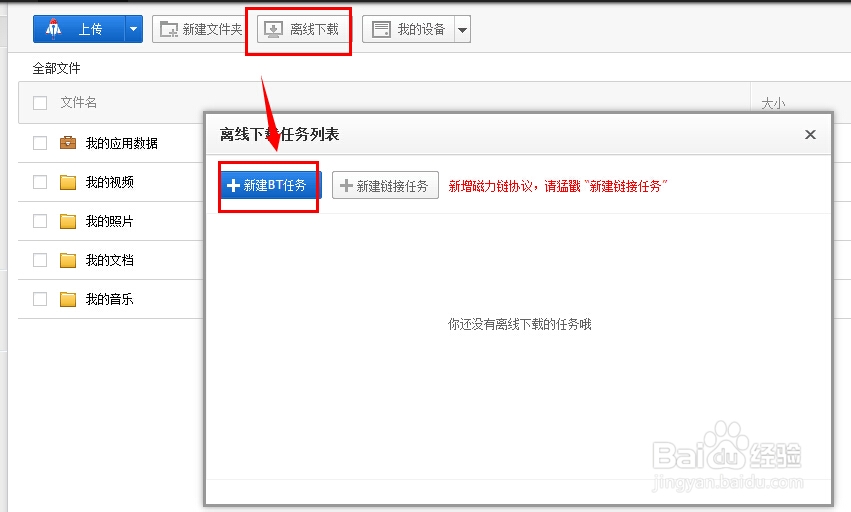851x512 pixels.
Task: Click the 我的设备 button
Action: pos(408,29)
